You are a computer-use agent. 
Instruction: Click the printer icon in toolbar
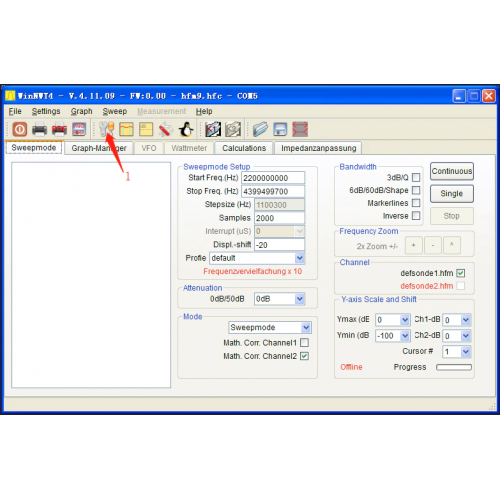click(x=39, y=129)
